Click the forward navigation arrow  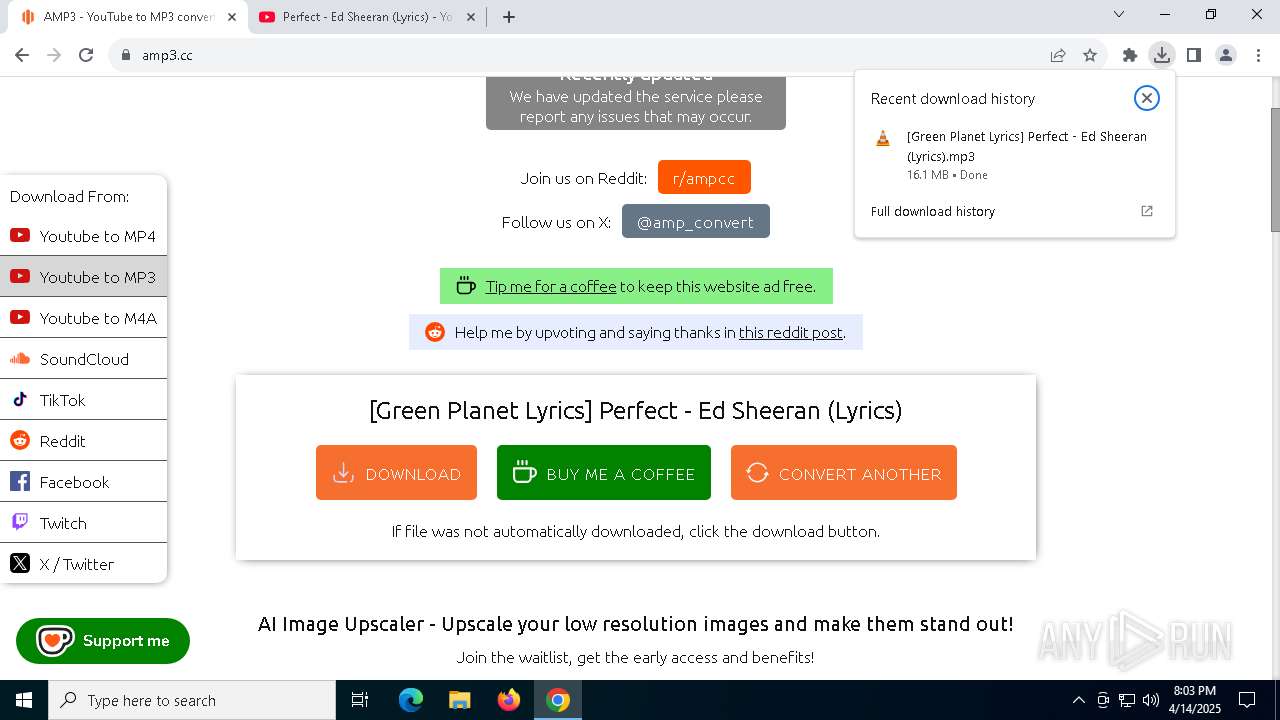(x=54, y=55)
